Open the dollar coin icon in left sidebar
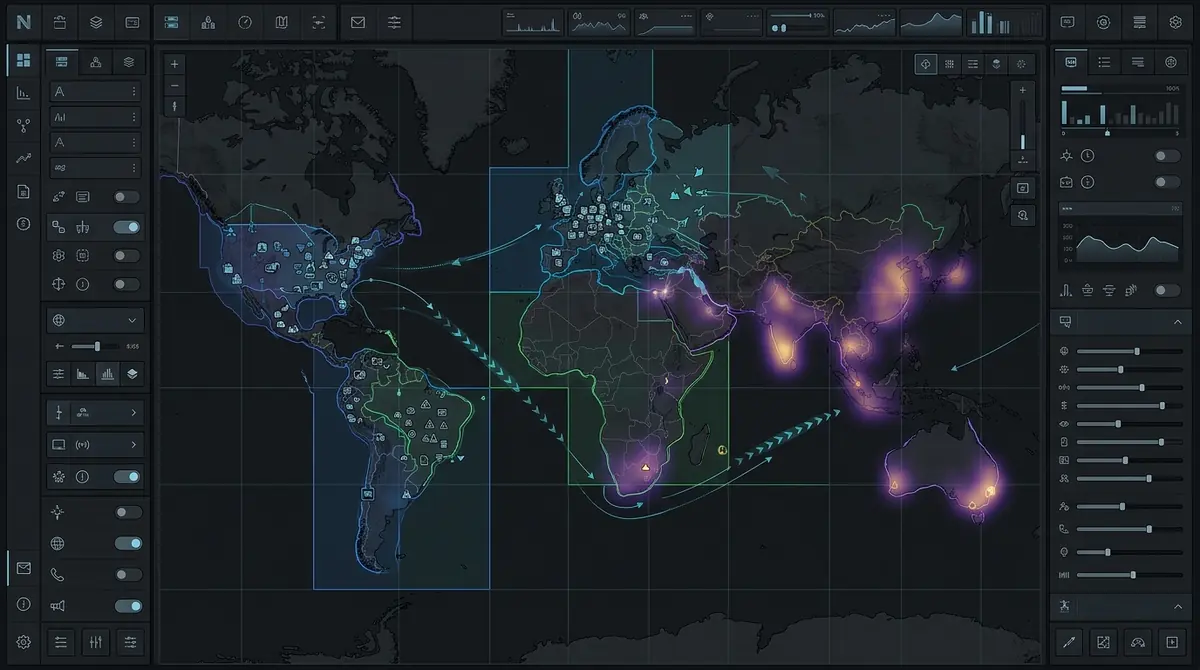The image size is (1200, 670). (x=23, y=224)
